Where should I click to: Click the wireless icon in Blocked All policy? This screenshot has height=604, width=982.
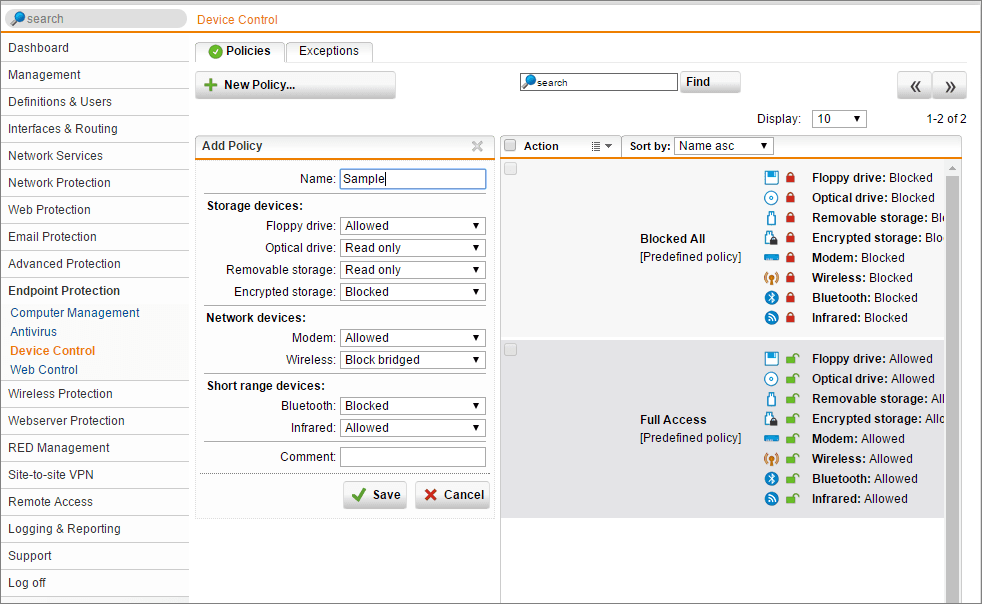tap(772, 278)
